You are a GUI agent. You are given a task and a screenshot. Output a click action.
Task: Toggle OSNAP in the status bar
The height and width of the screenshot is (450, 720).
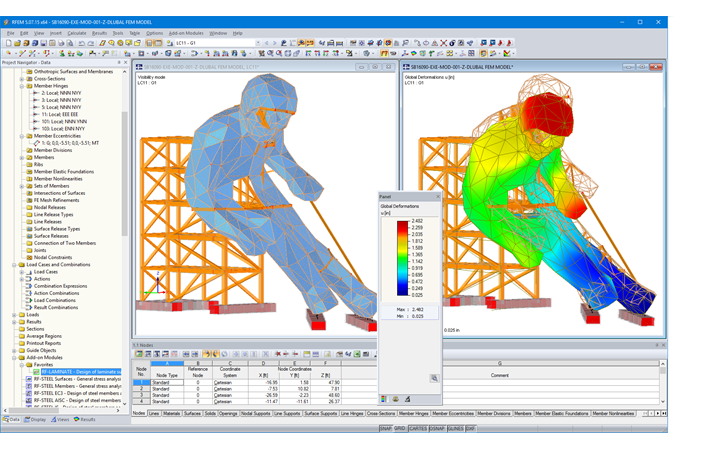point(437,428)
